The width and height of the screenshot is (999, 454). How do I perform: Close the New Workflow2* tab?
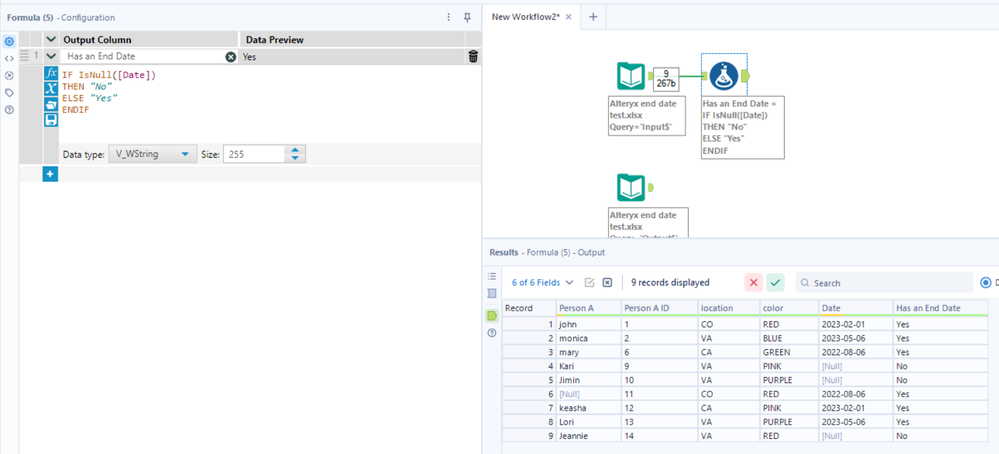pos(569,17)
